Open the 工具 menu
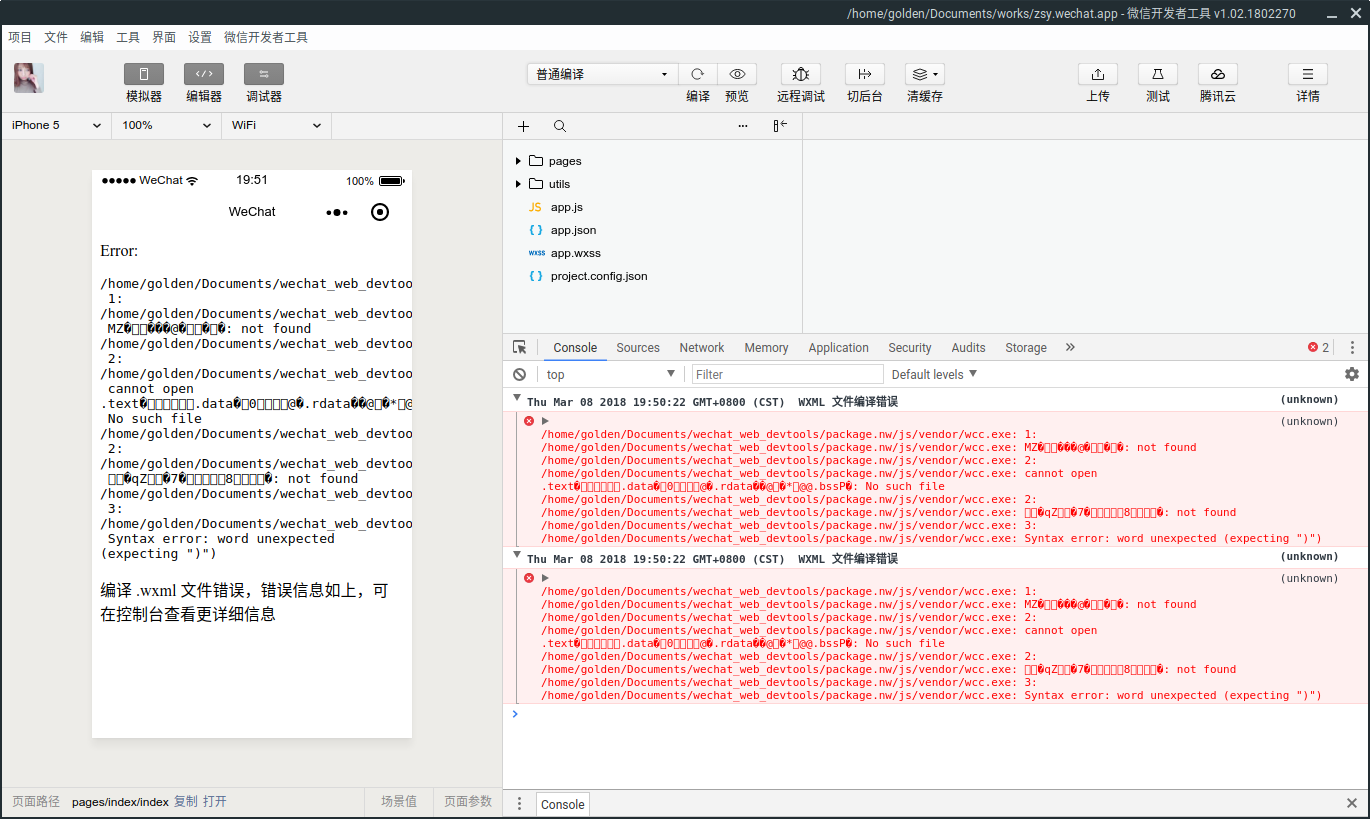This screenshot has width=1370, height=819. point(128,37)
